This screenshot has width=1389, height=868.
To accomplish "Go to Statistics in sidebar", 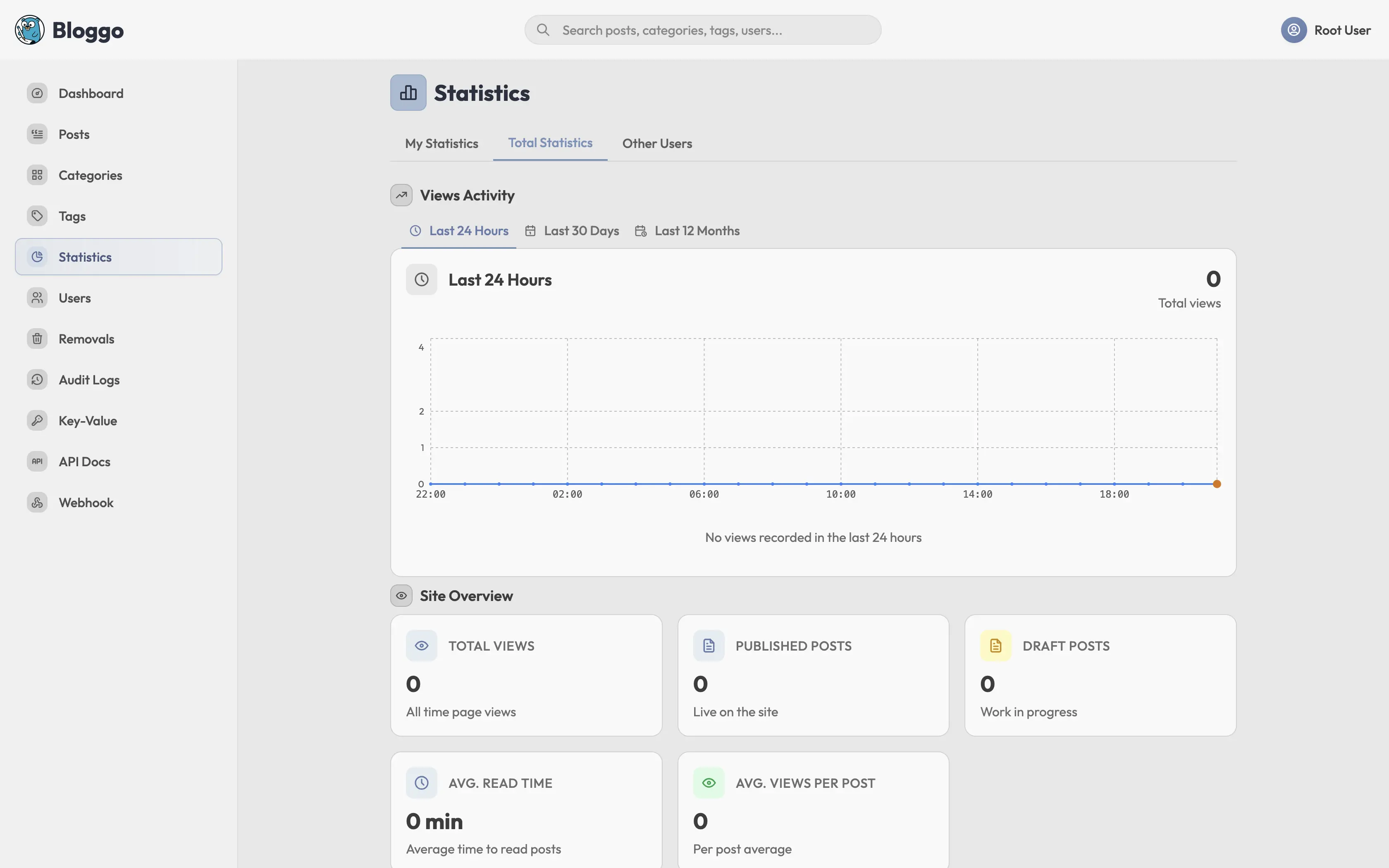I will tap(85, 257).
